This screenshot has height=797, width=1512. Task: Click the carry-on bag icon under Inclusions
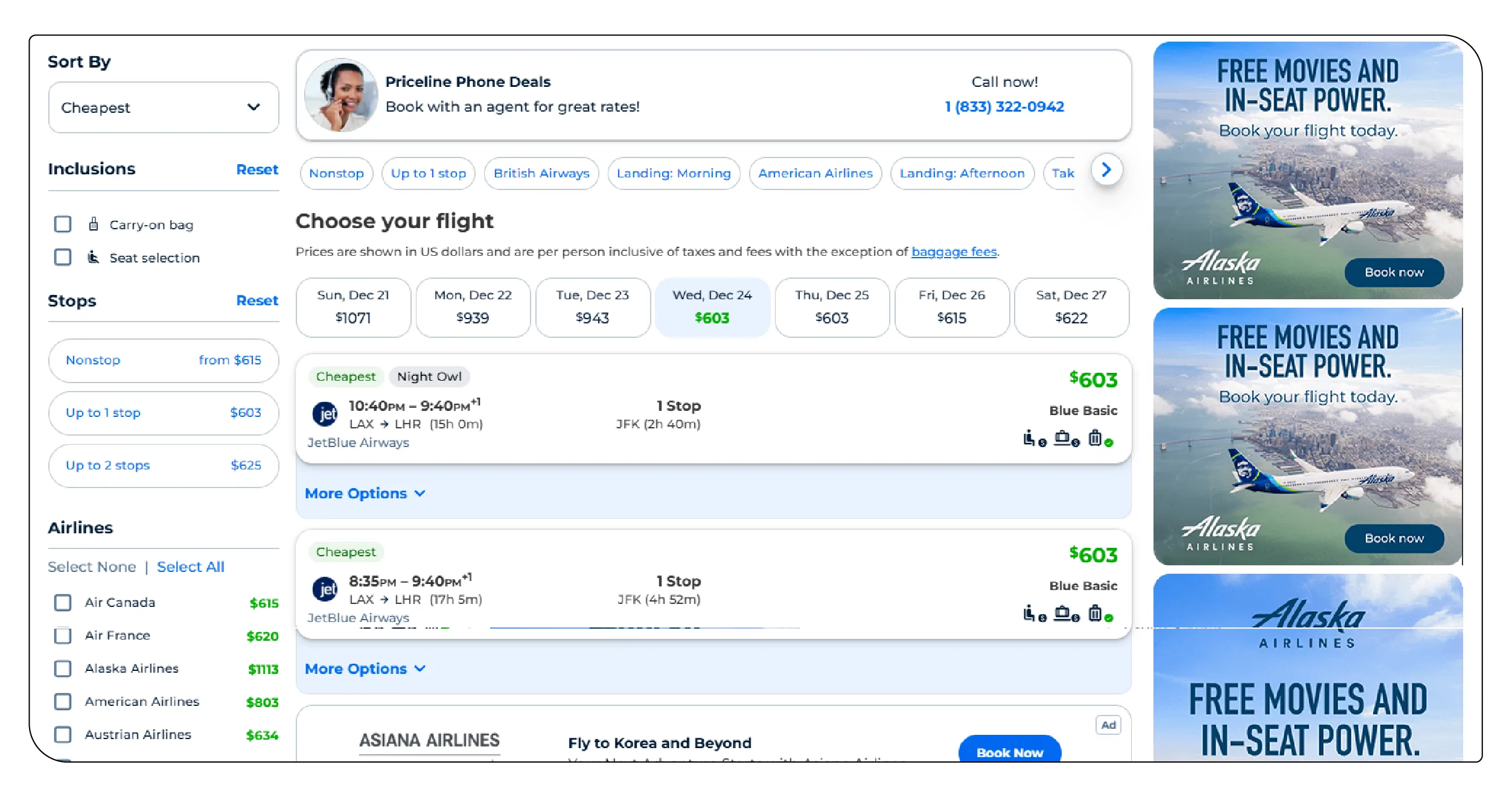pos(94,224)
